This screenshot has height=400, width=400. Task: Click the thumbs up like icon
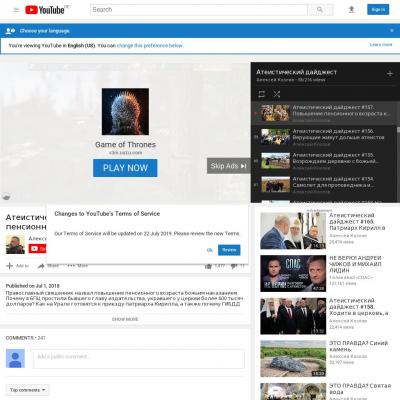(x=208, y=266)
